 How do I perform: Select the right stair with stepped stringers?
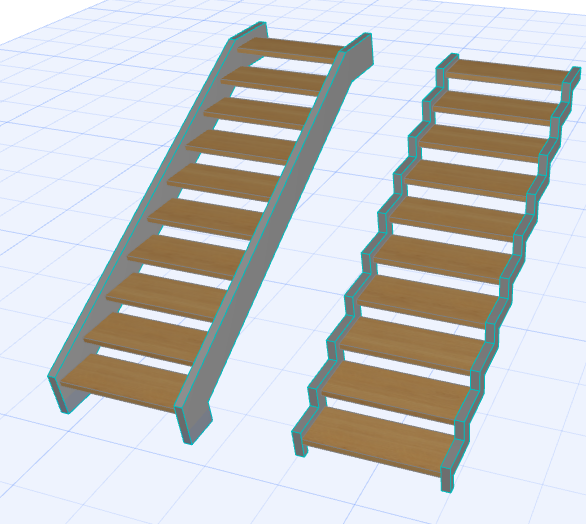437,273
